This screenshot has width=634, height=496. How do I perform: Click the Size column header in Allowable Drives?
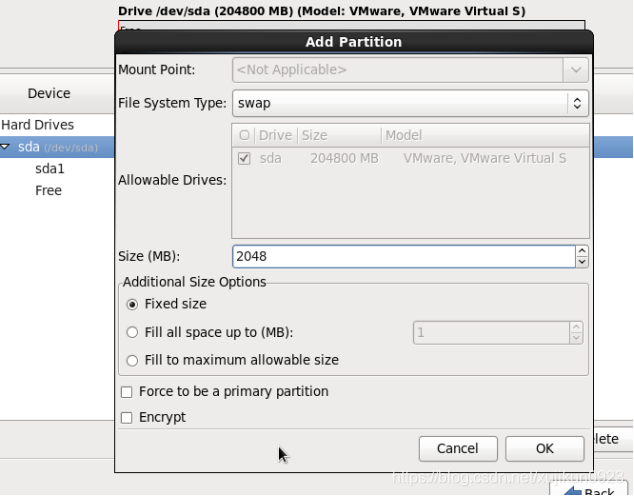[340, 135]
